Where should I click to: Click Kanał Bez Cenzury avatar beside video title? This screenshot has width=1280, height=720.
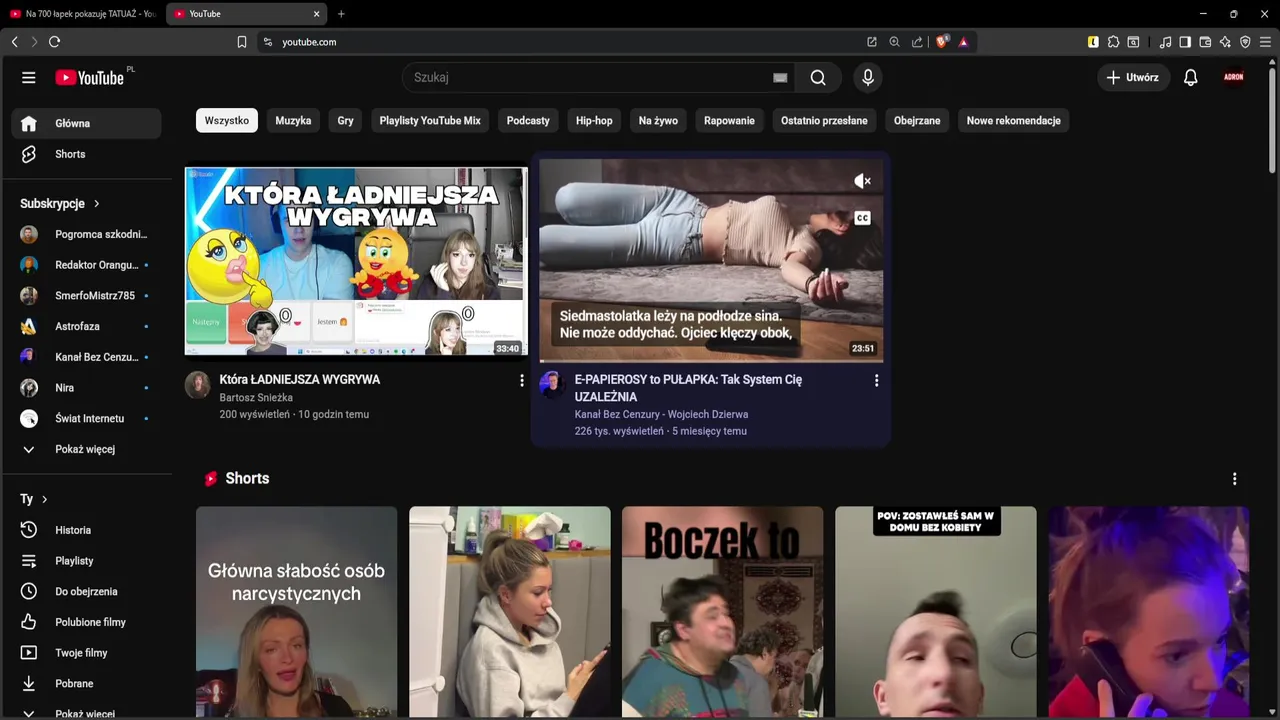(552, 385)
